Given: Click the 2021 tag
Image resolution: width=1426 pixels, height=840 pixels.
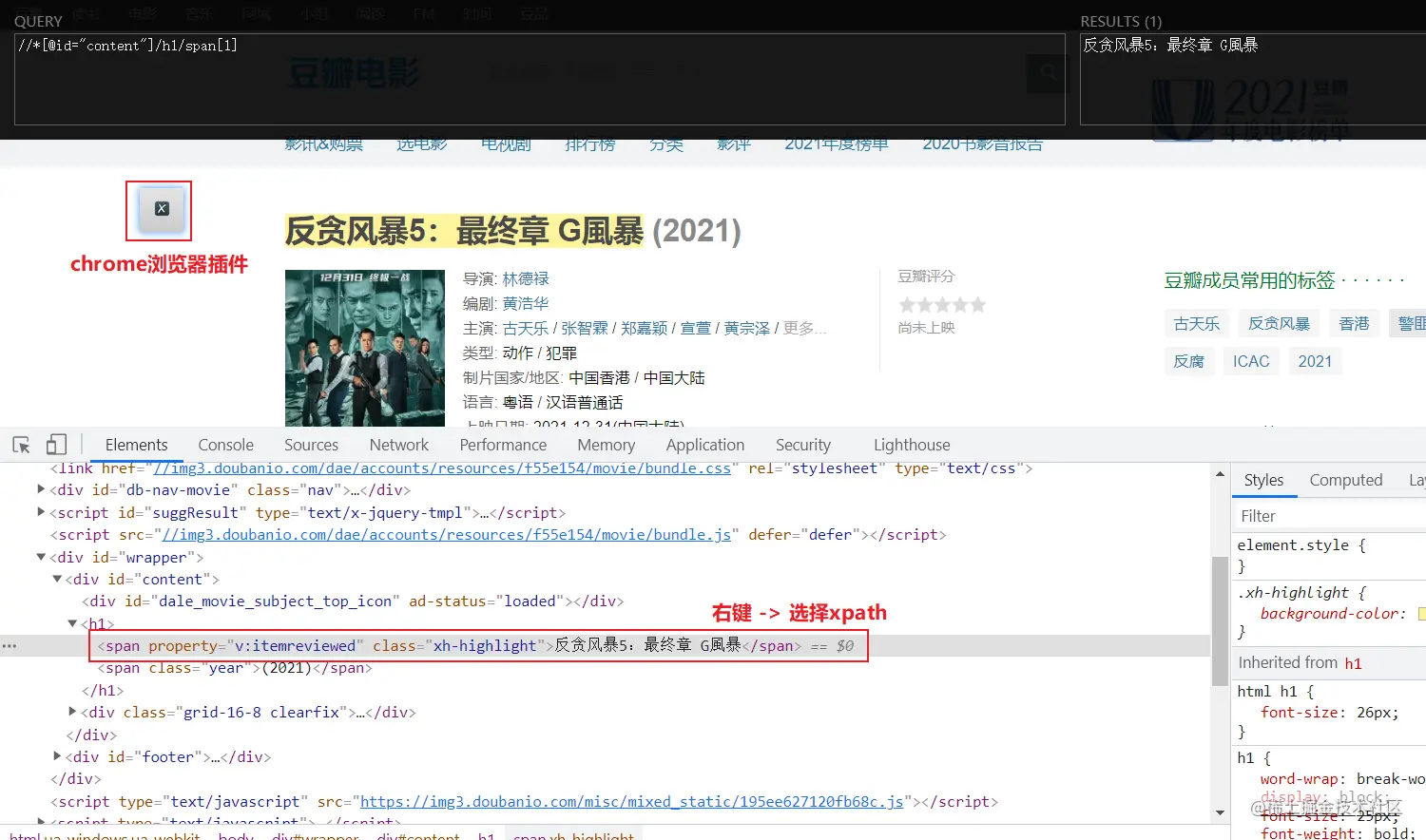Looking at the screenshot, I should coord(1315,361).
